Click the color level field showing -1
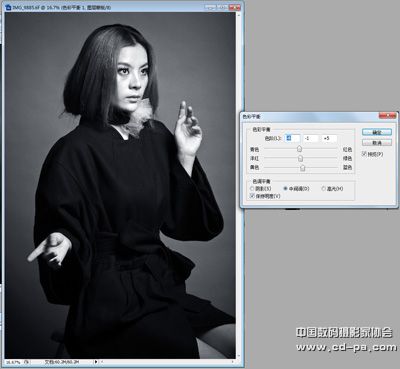The height and width of the screenshot is (369, 400). coord(311,138)
